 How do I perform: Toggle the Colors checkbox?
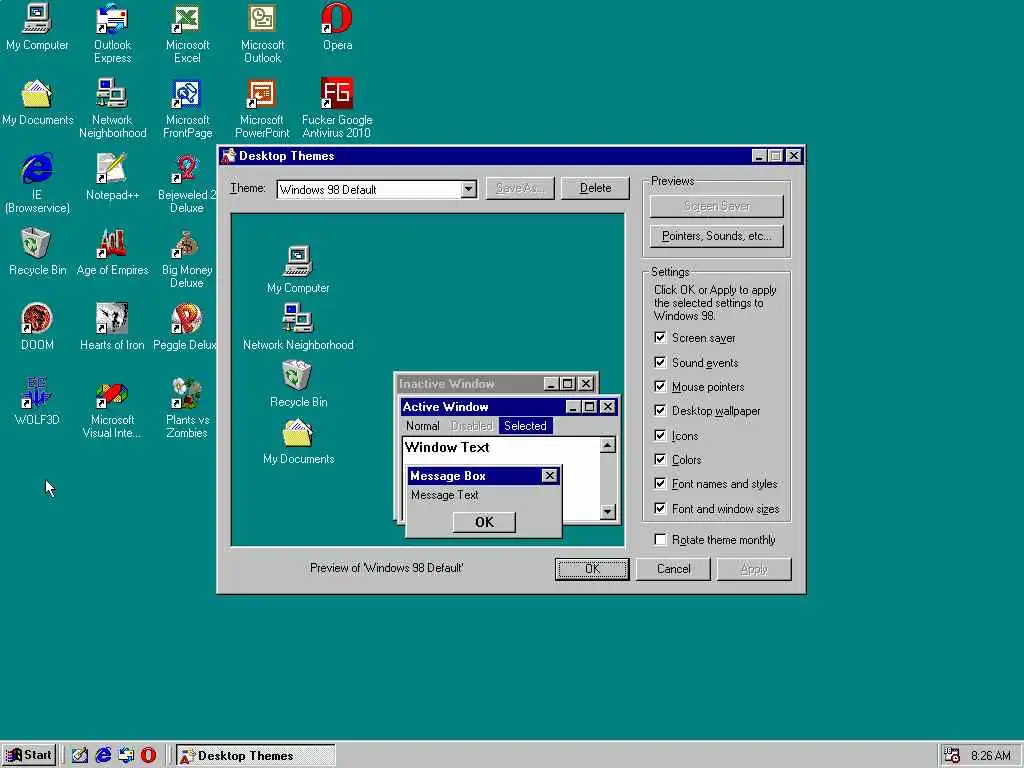click(x=660, y=459)
